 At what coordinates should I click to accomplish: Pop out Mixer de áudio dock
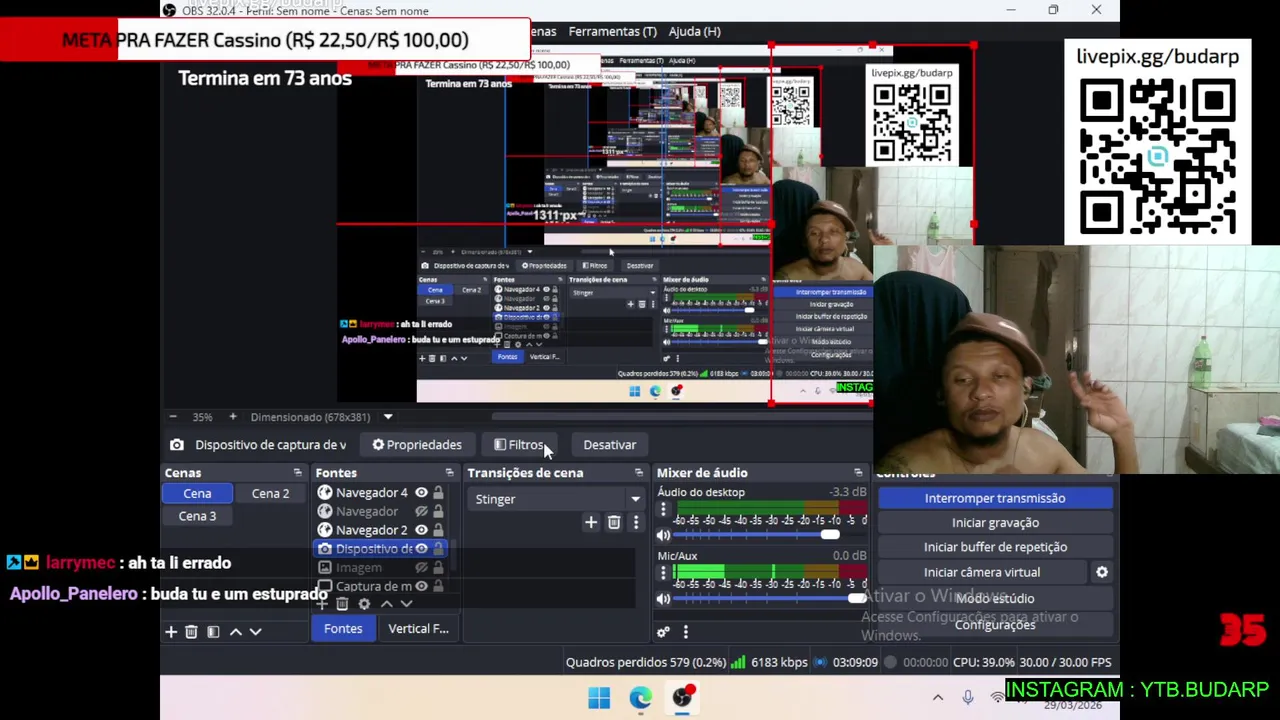[x=858, y=473]
